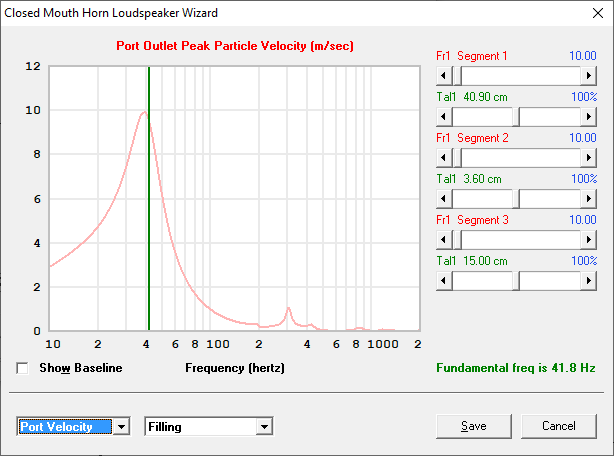614x456 pixels.
Task: Select the Tal1 15.00 cm slider thumb
Action: tap(516, 280)
